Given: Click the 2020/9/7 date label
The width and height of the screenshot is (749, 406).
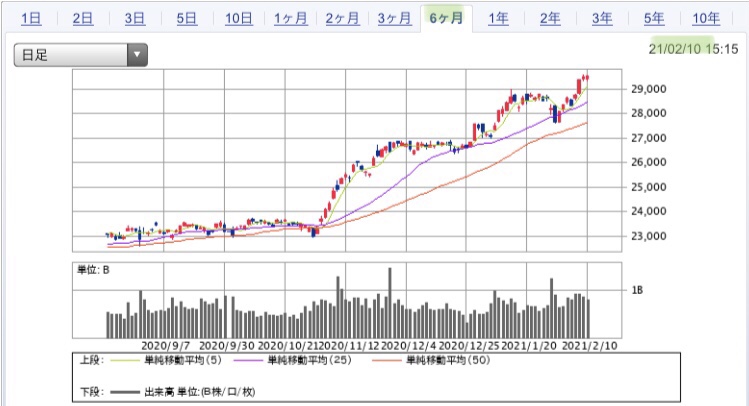Looking at the screenshot, I should point(166,346).
